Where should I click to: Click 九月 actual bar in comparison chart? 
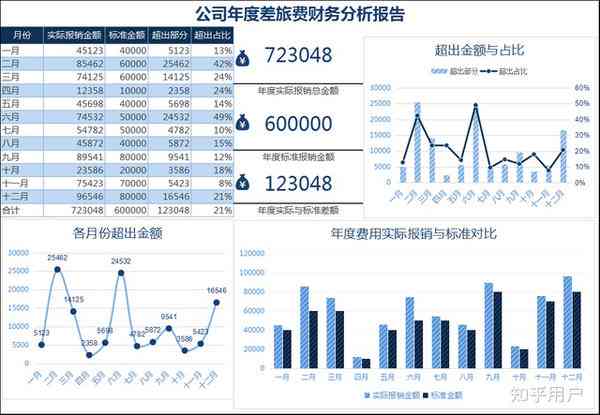[x=489, y=325]
